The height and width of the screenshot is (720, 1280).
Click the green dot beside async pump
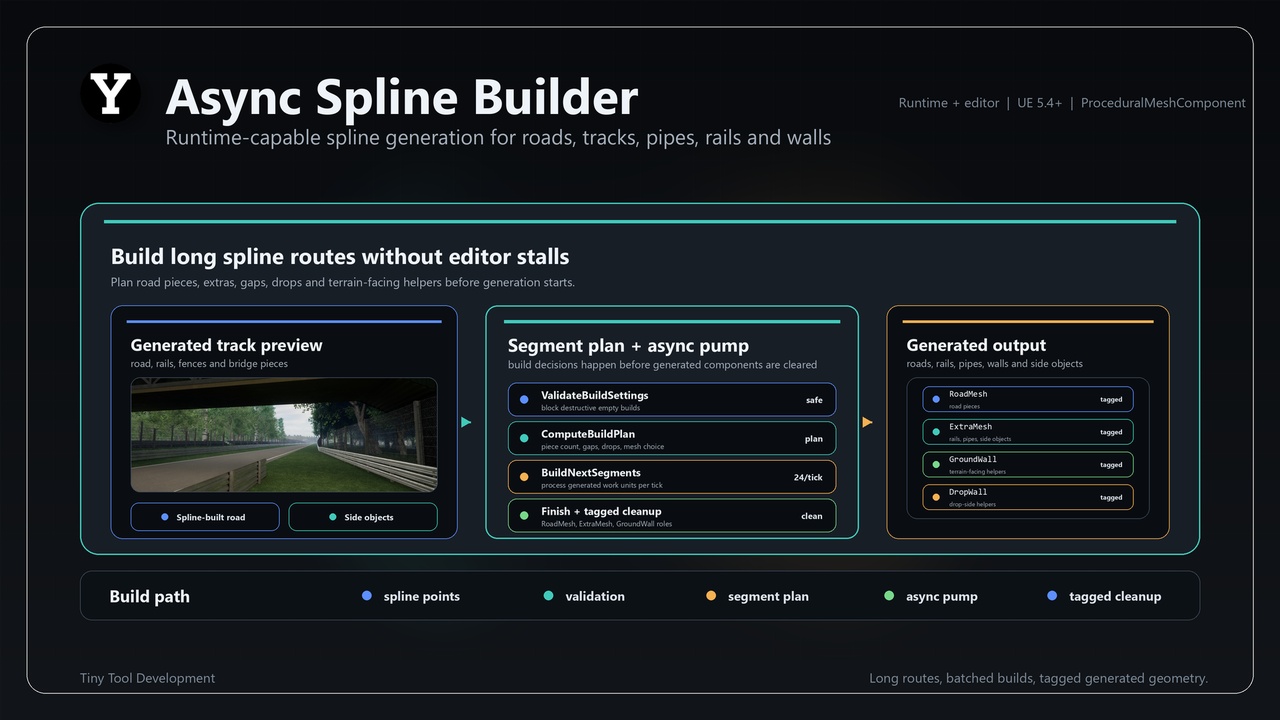(x=889, y=596)
